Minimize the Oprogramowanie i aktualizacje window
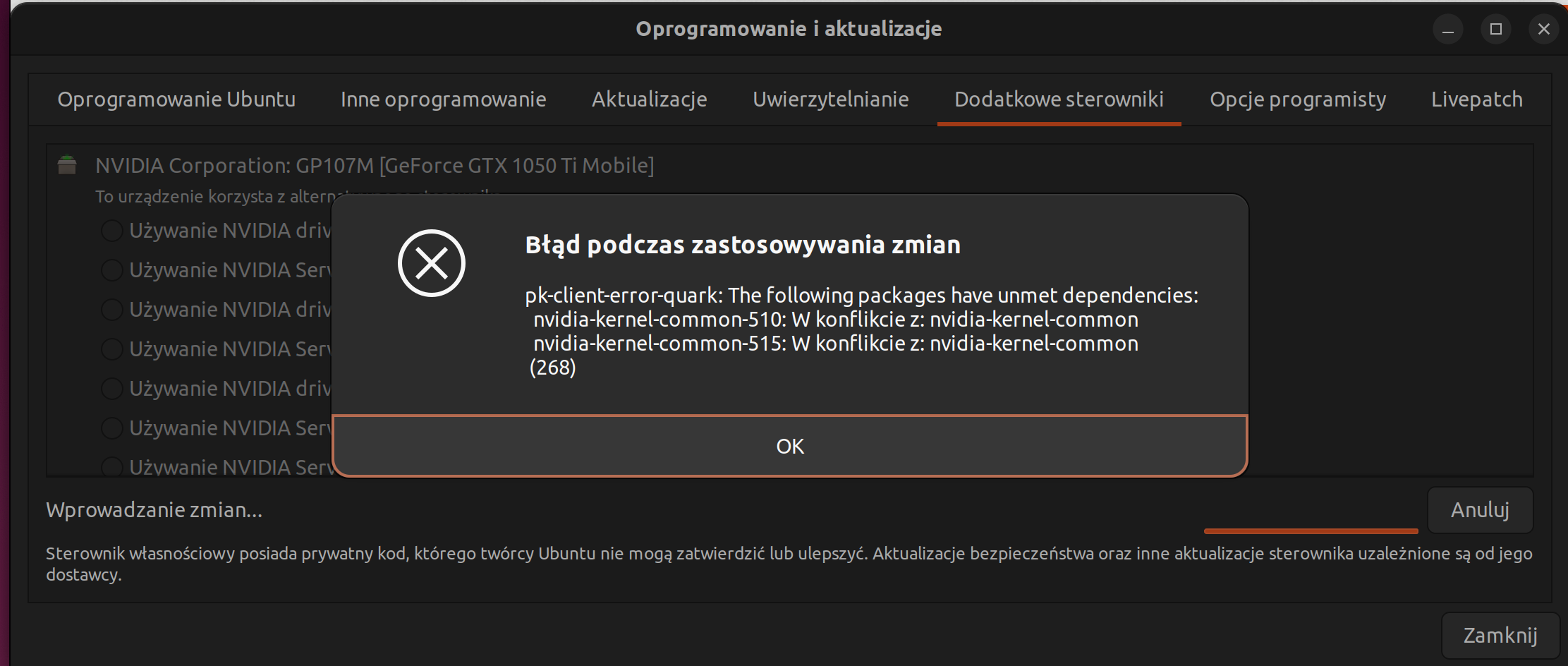Viewport: 1568px width, 666px height. tap(1448, 29)
